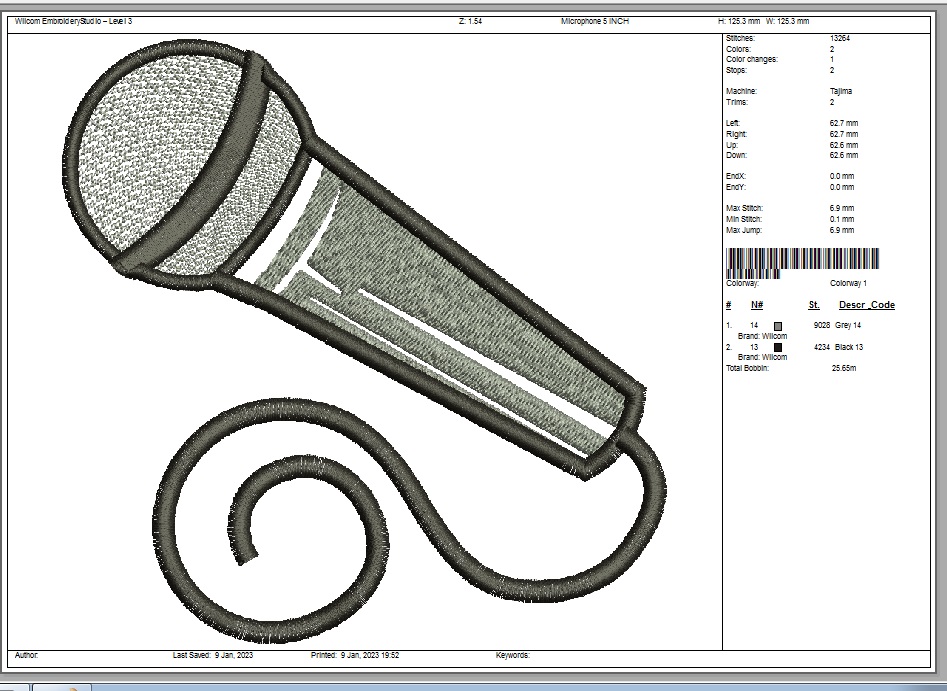The image size is (947, 691).
Task: Click the Colorway 1 value
Action: click(x=848, y=284)
